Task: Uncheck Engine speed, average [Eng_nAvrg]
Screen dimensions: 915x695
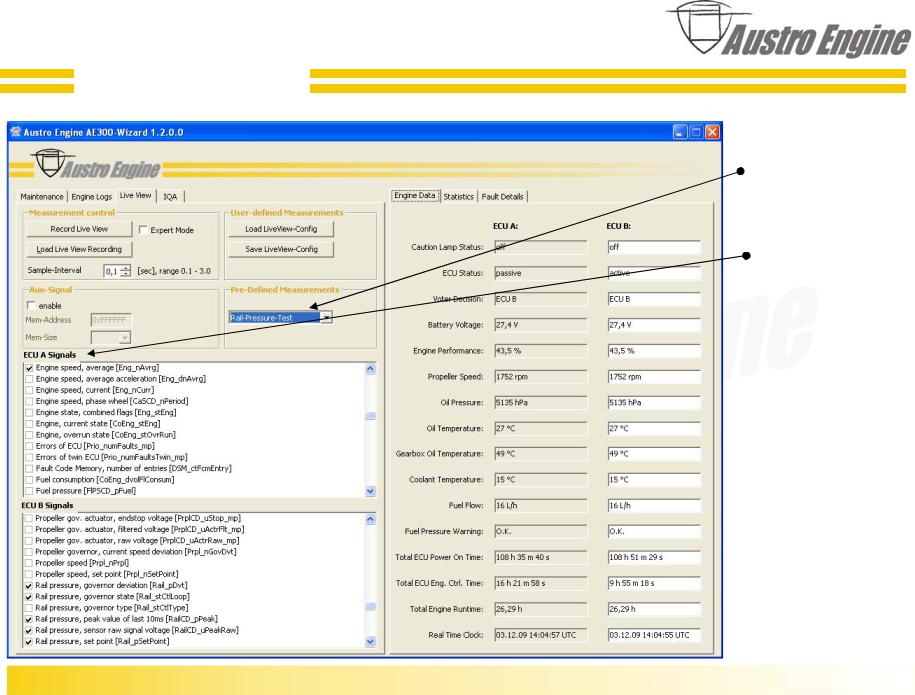Action: pyautogui.click(x=29, y=368)
